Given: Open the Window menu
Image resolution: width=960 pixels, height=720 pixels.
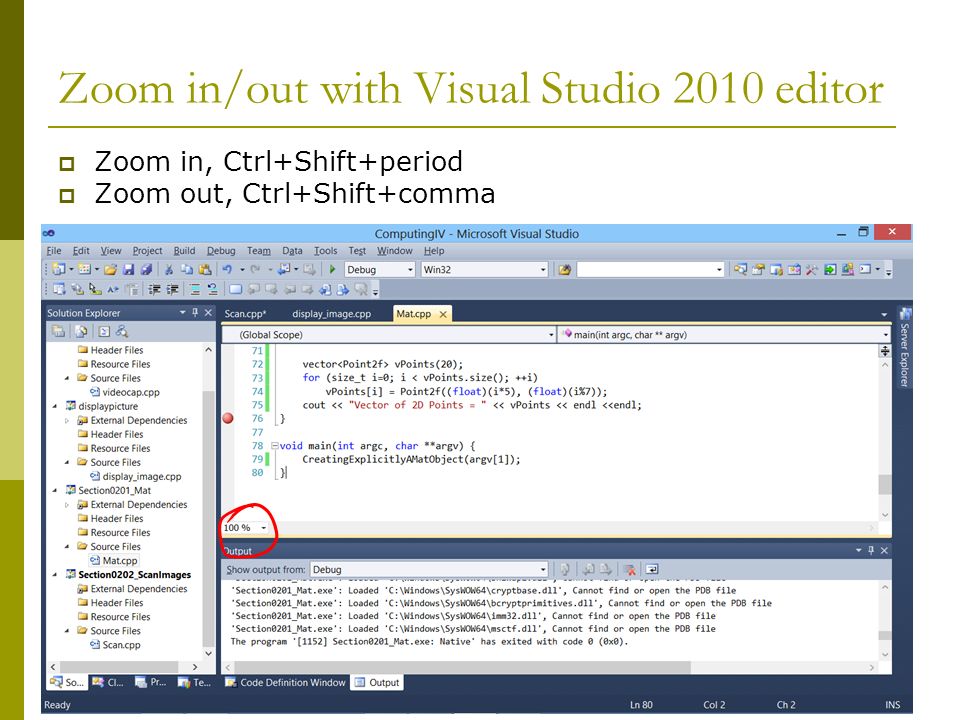Looking at the screenshot, I should [394, 250].
